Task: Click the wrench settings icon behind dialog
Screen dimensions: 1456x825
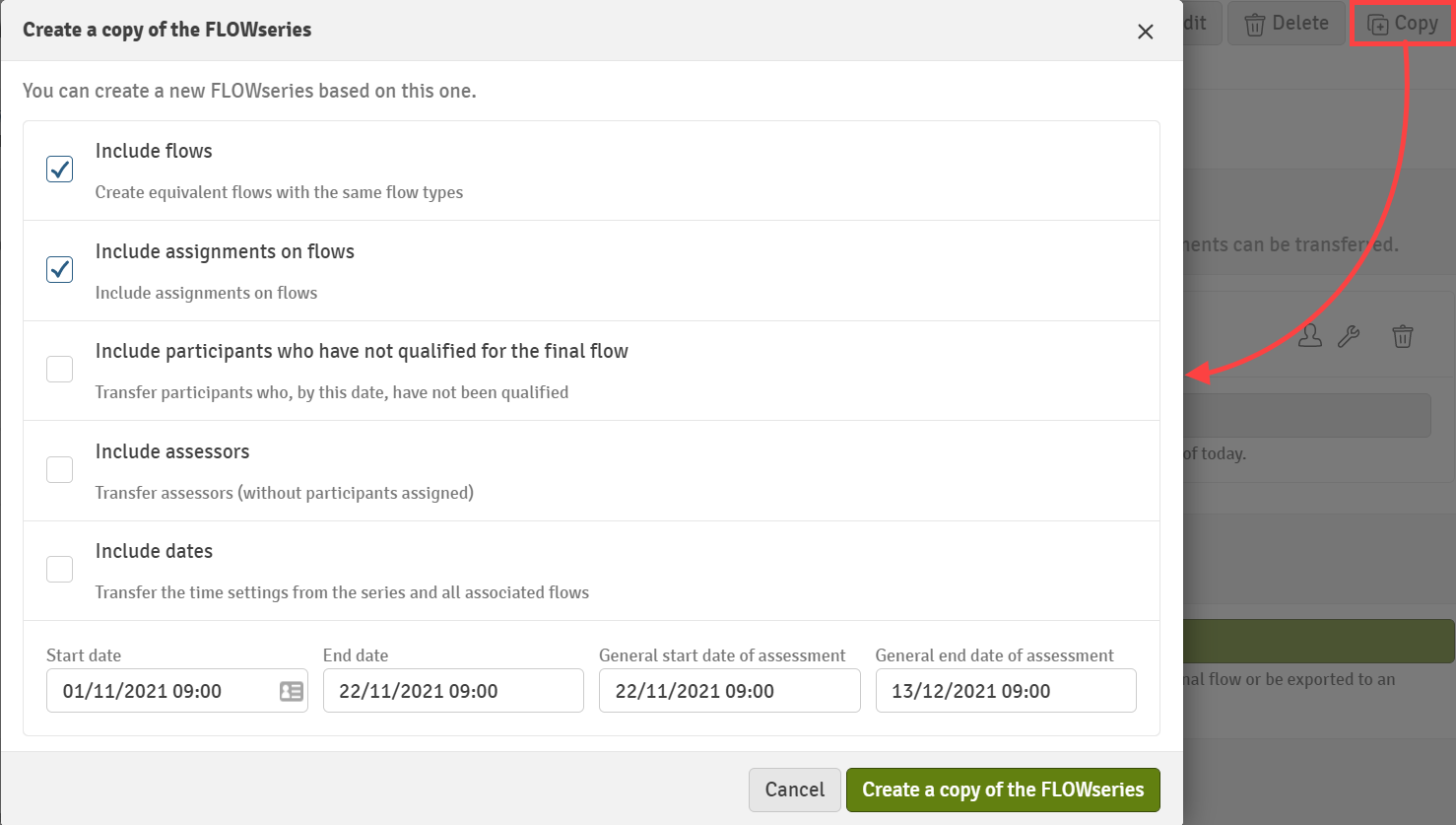Action: (x=1349, y=336)
